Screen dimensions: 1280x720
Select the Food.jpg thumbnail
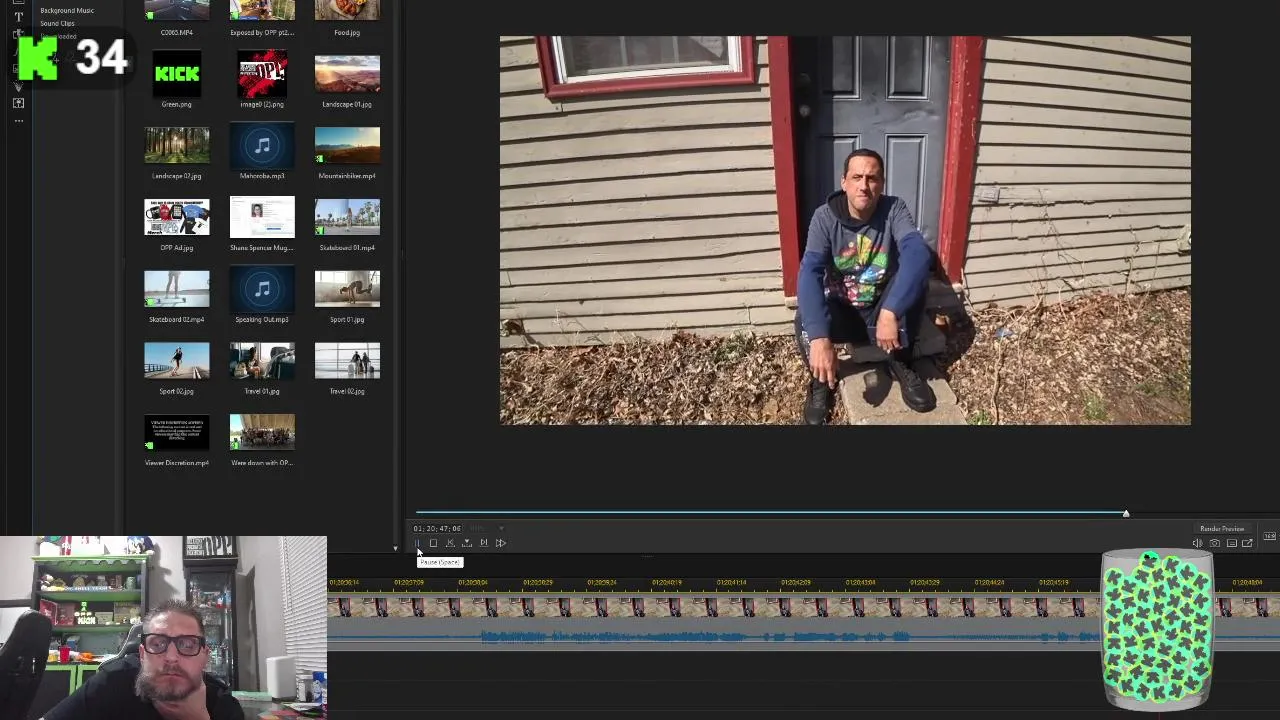(x=347, y=10)
